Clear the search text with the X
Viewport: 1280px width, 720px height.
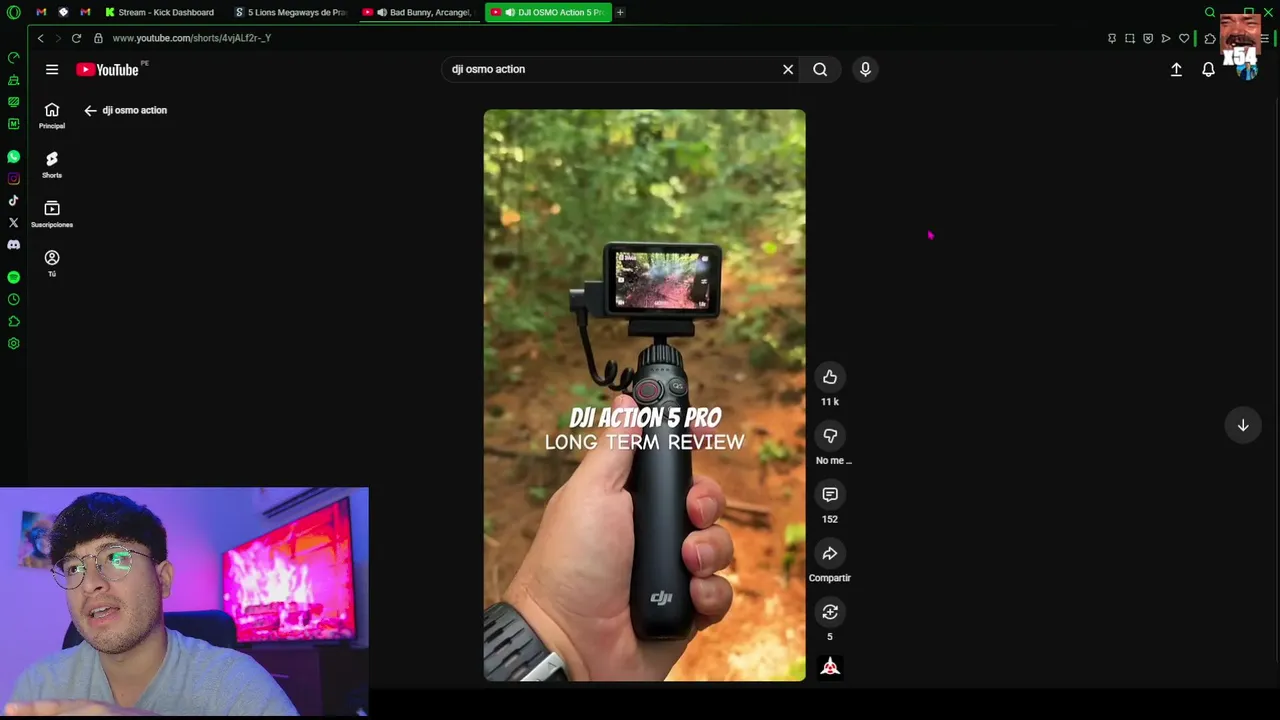pos(788,69)
